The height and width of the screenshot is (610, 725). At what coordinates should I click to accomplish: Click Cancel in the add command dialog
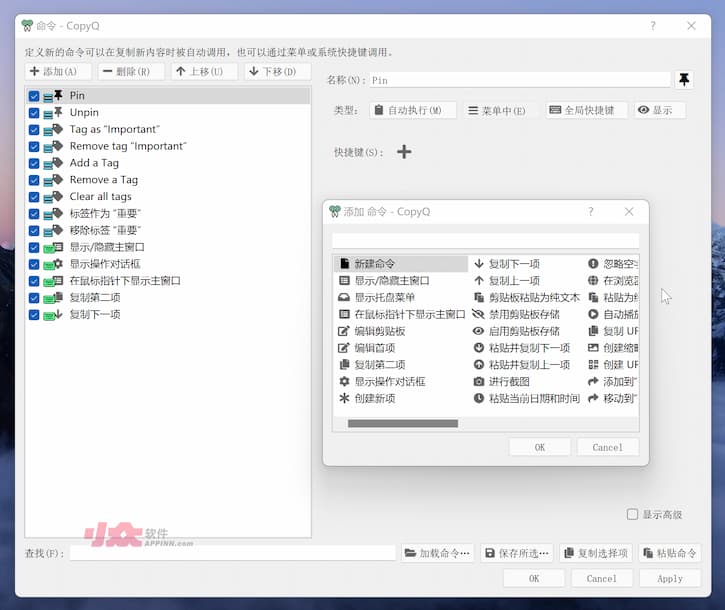pos(608,447)
